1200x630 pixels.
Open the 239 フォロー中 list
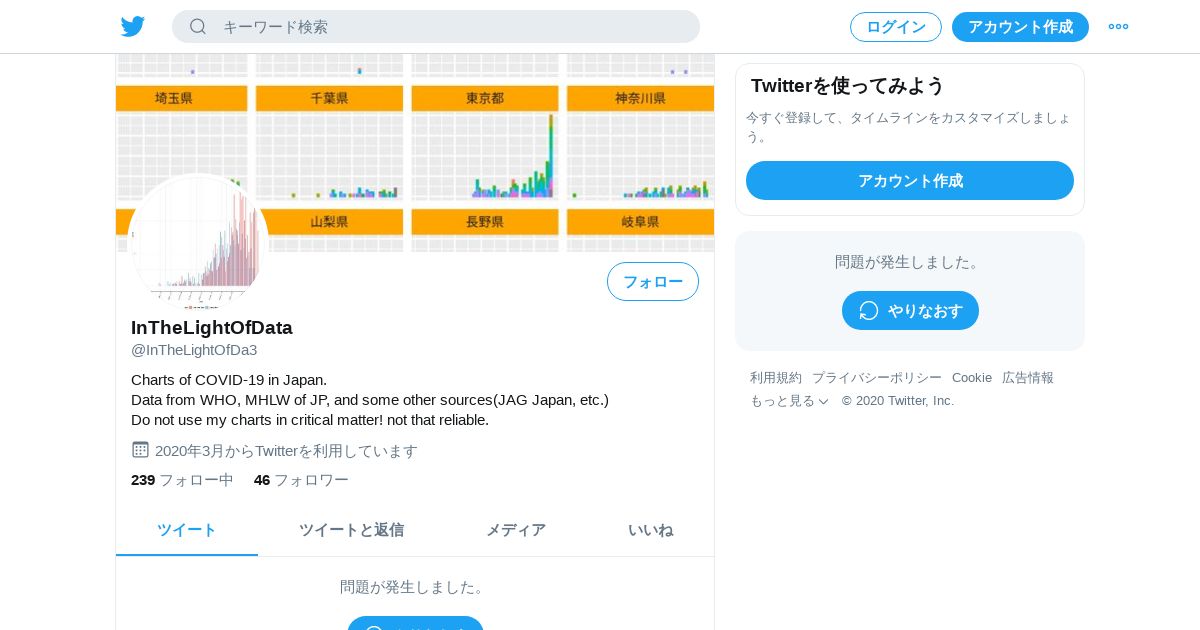click(182, 480)
